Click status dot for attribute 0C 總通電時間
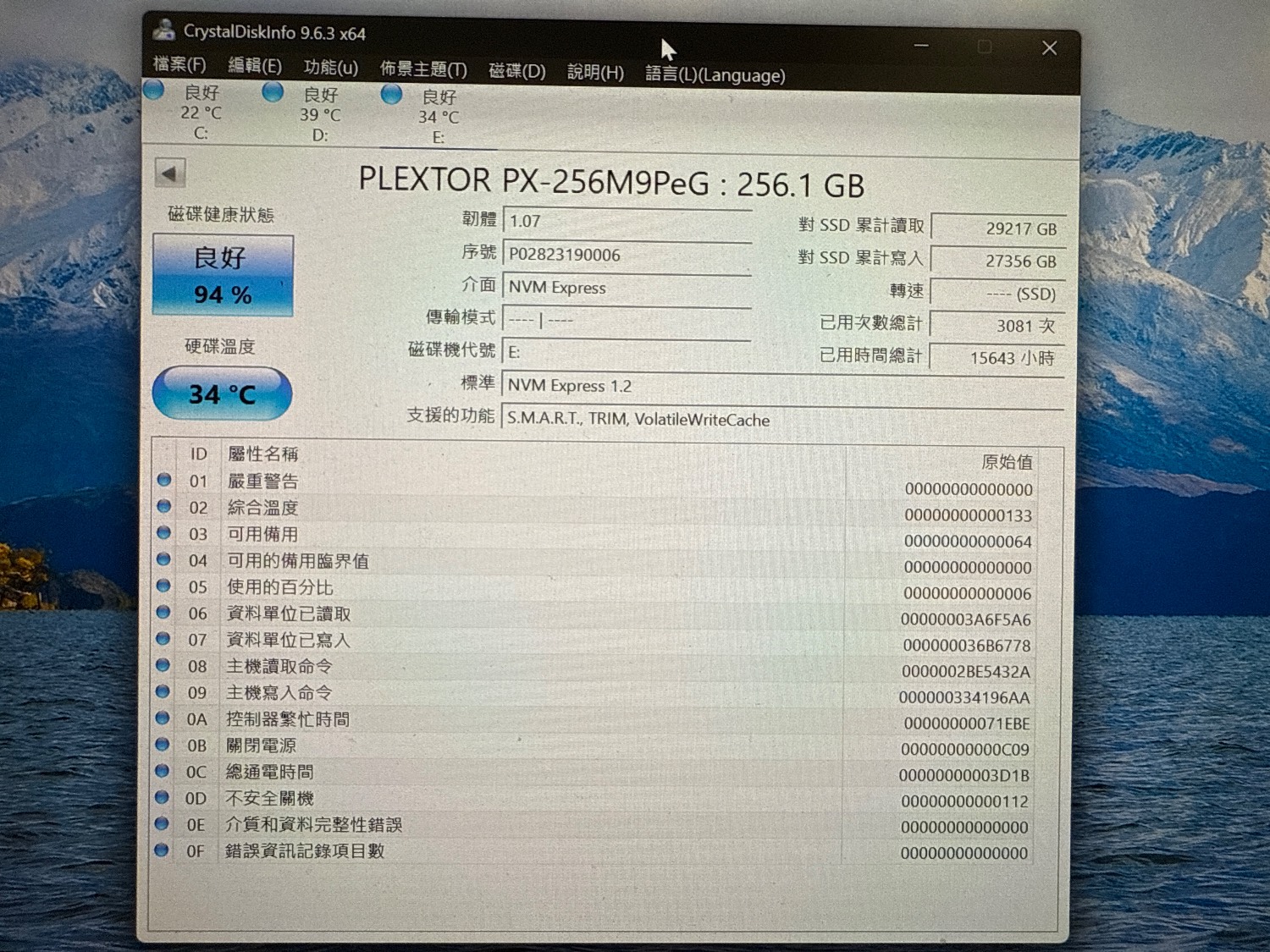Screen dimensions: 1270x952 click(163, 770)
